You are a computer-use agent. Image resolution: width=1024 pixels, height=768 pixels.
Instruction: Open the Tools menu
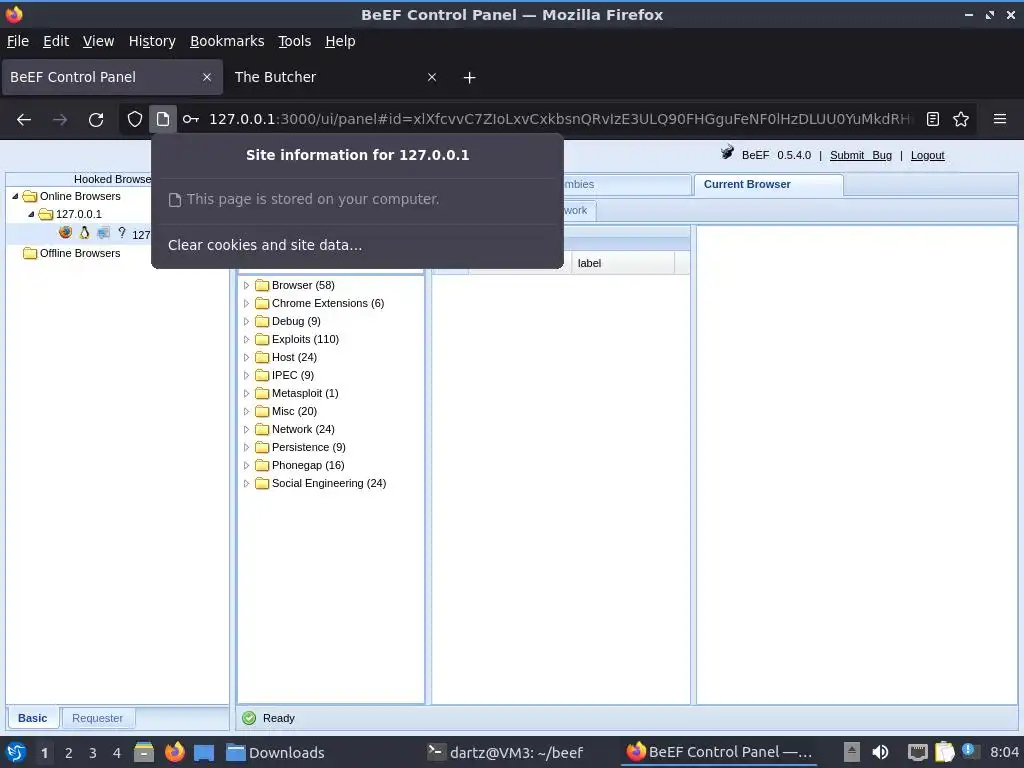pos(295,41)
